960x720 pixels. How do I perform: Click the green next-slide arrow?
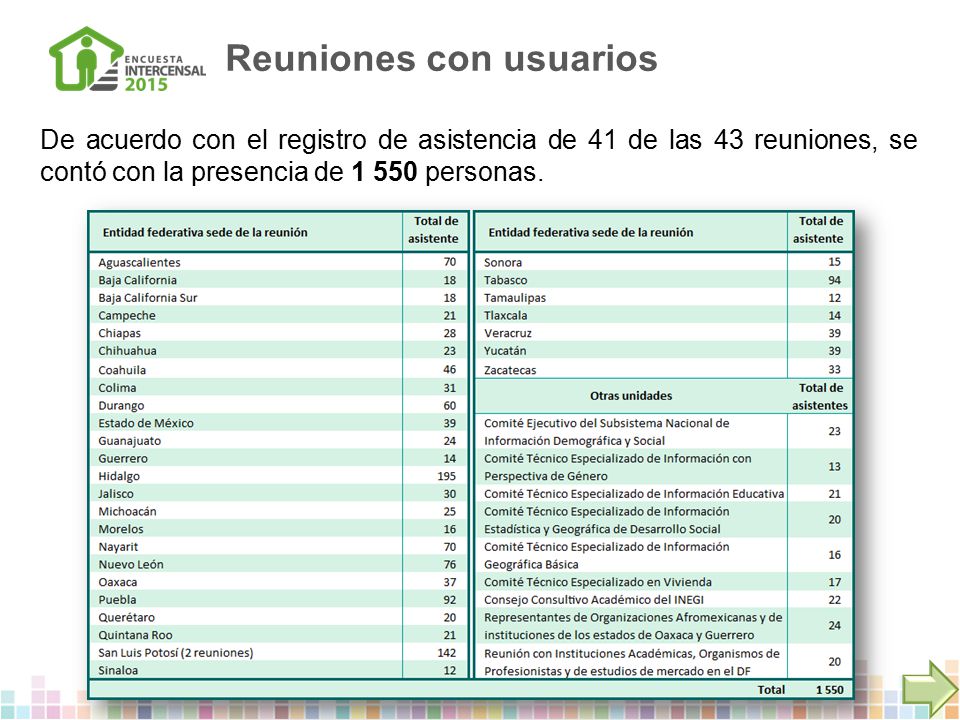[x=929, y=689]
